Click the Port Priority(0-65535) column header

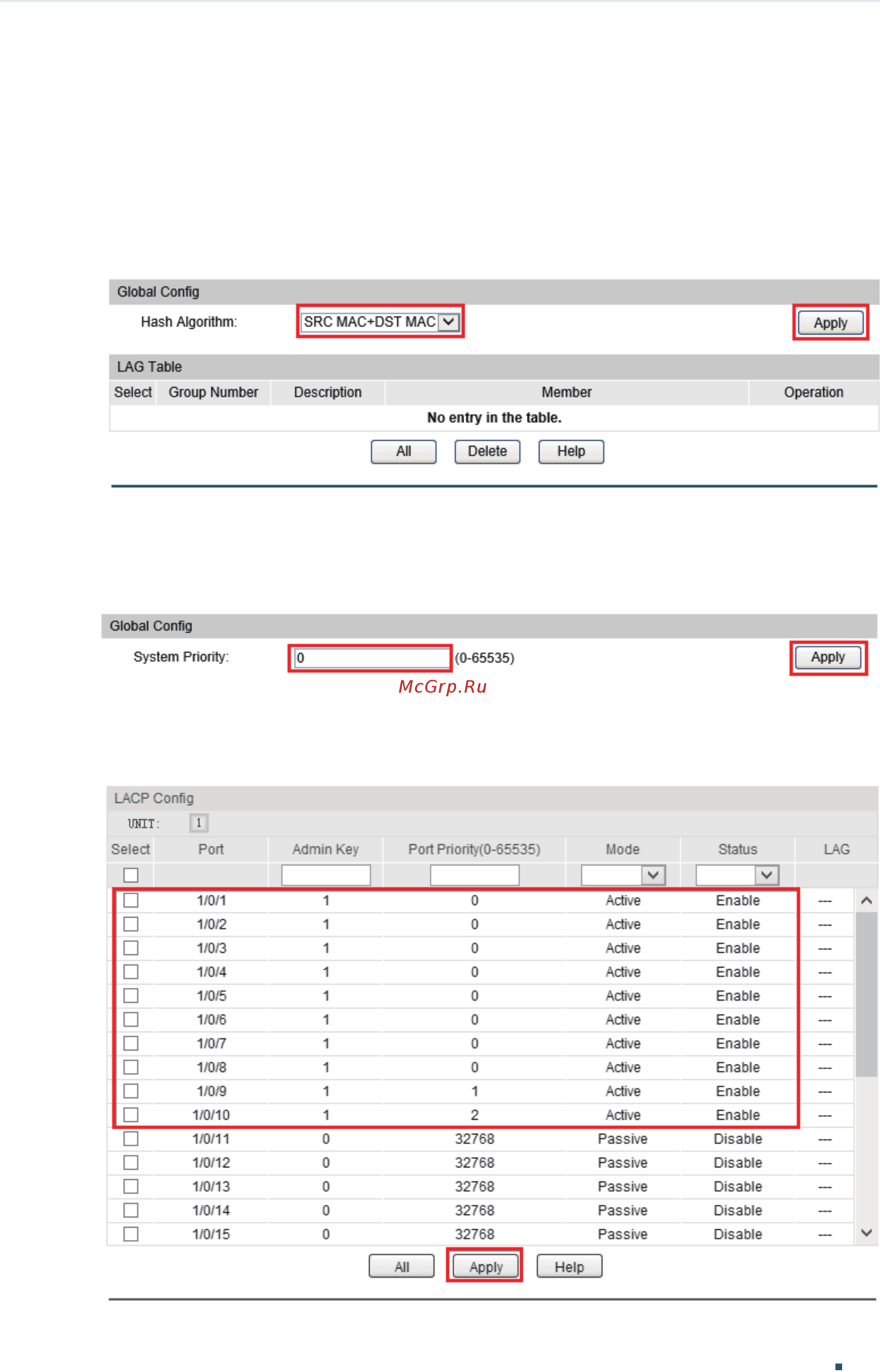(474, 850)
